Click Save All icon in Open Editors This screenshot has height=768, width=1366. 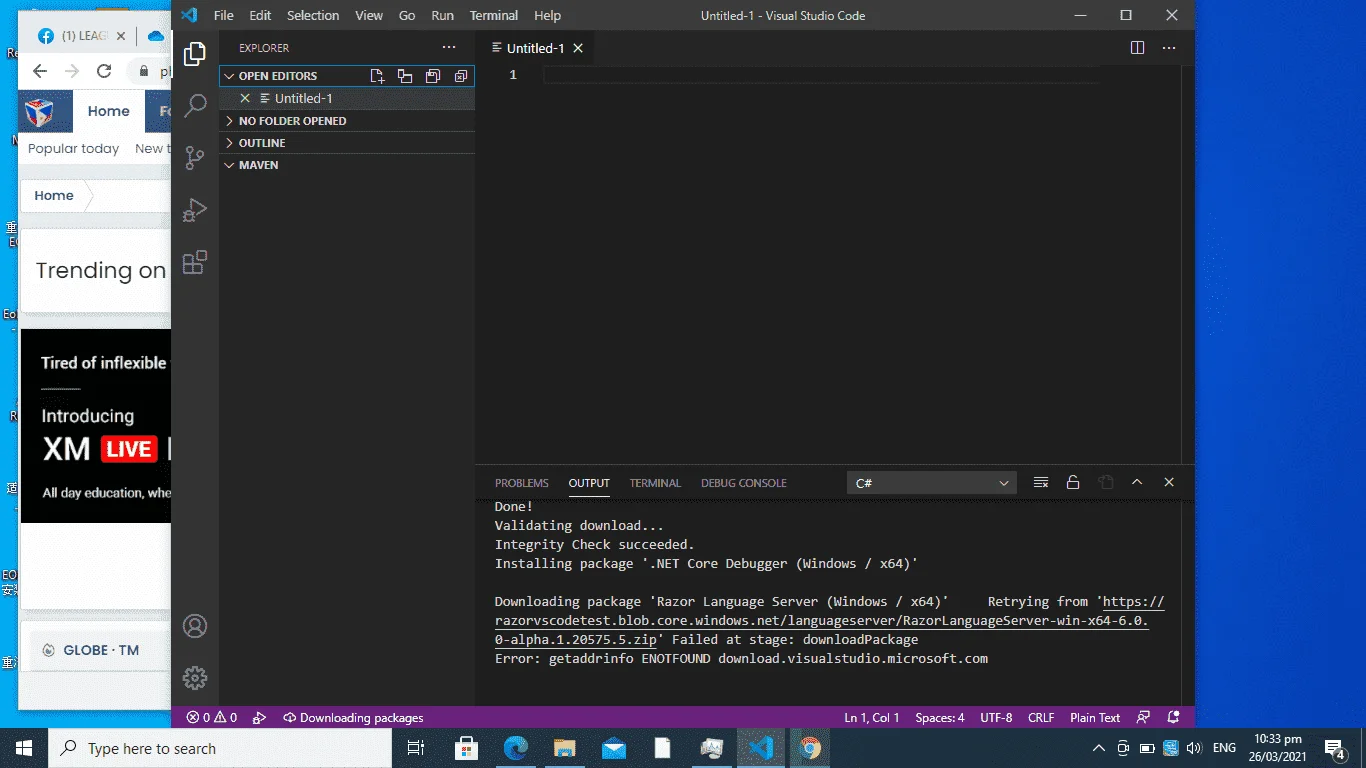(433, 76)
